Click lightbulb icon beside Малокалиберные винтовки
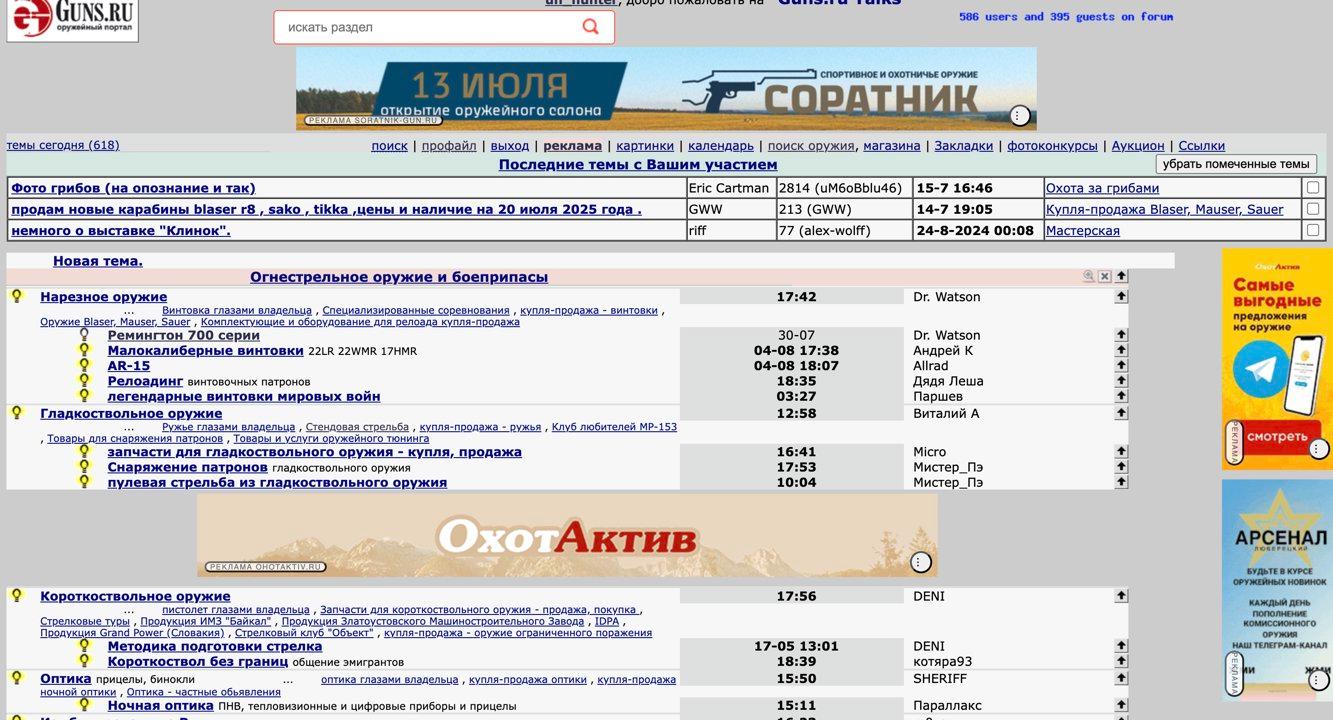This screenshot has width=1333, height=720. click(84, 350)
